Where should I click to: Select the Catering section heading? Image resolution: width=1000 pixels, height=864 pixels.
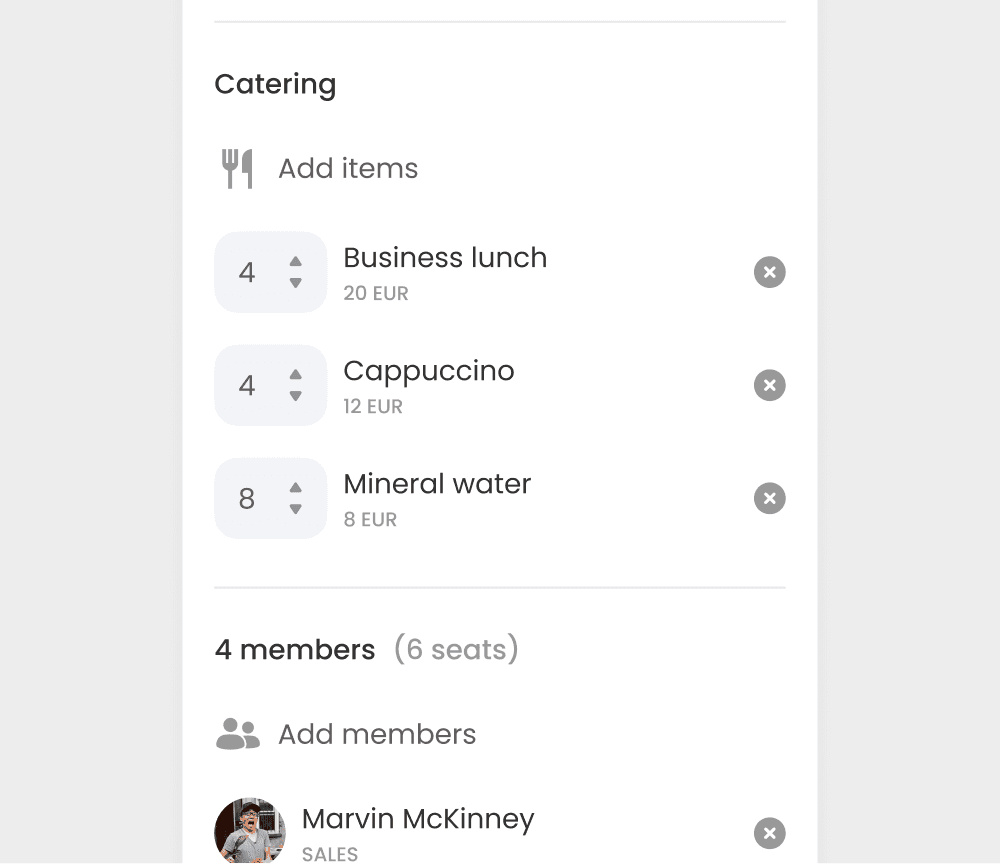click(275, 84)
